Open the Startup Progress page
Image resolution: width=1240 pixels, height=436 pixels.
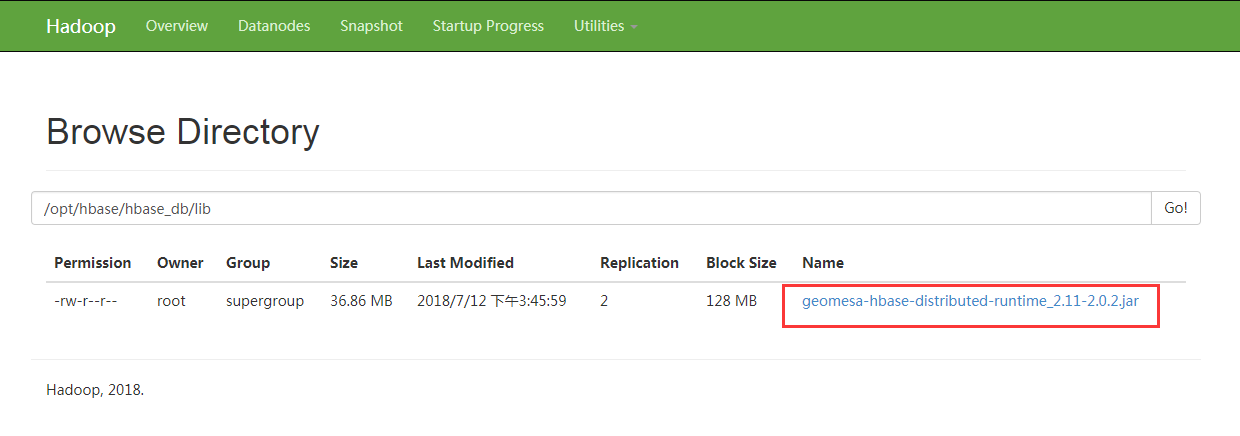(488, 26)
